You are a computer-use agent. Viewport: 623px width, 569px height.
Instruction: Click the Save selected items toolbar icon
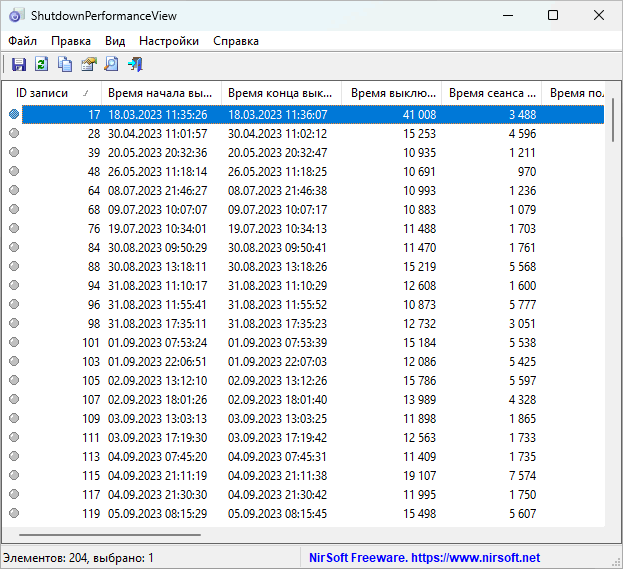(18, 65)
